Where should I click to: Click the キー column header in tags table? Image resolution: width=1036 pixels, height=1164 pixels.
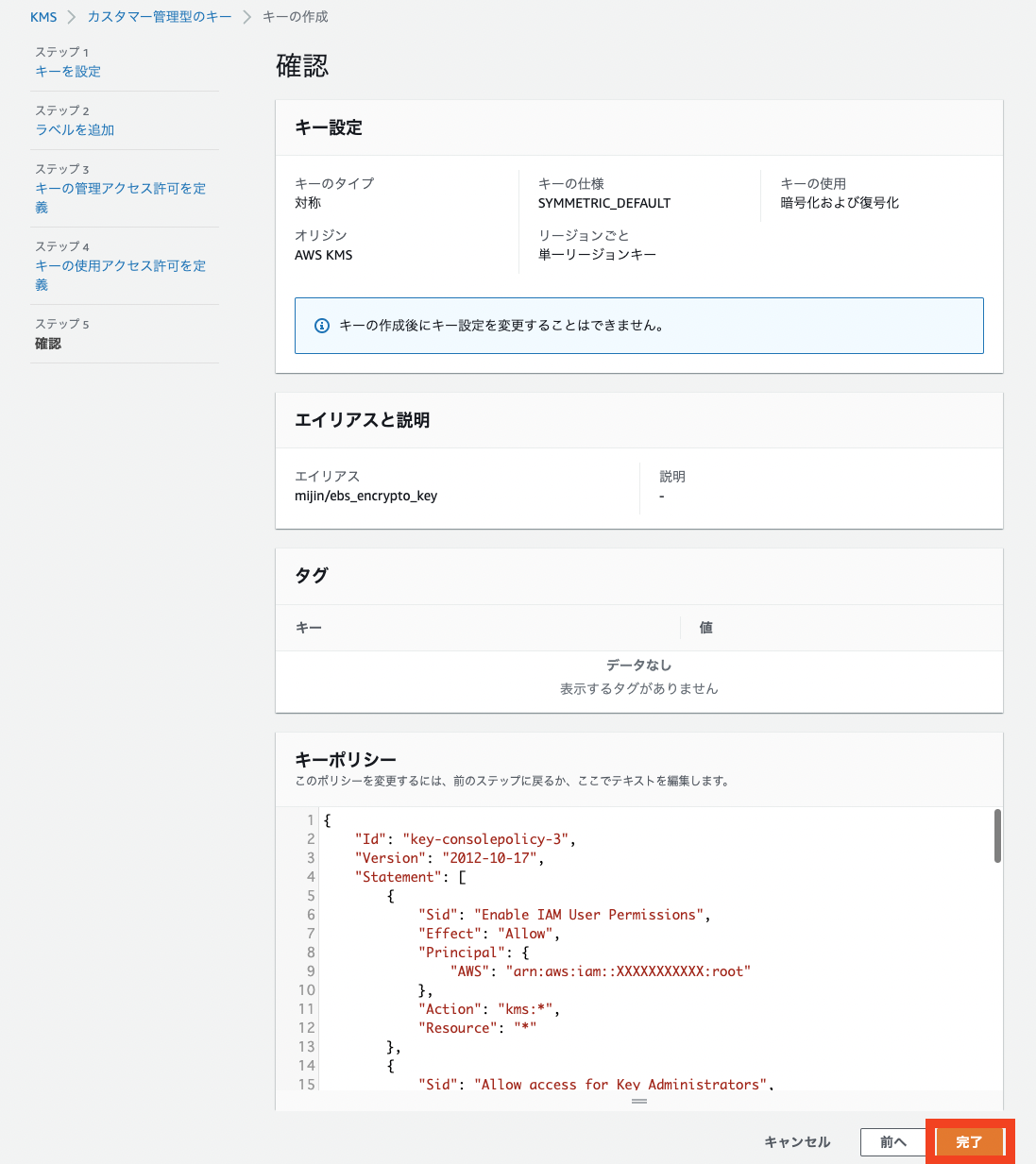pos(309,628)
